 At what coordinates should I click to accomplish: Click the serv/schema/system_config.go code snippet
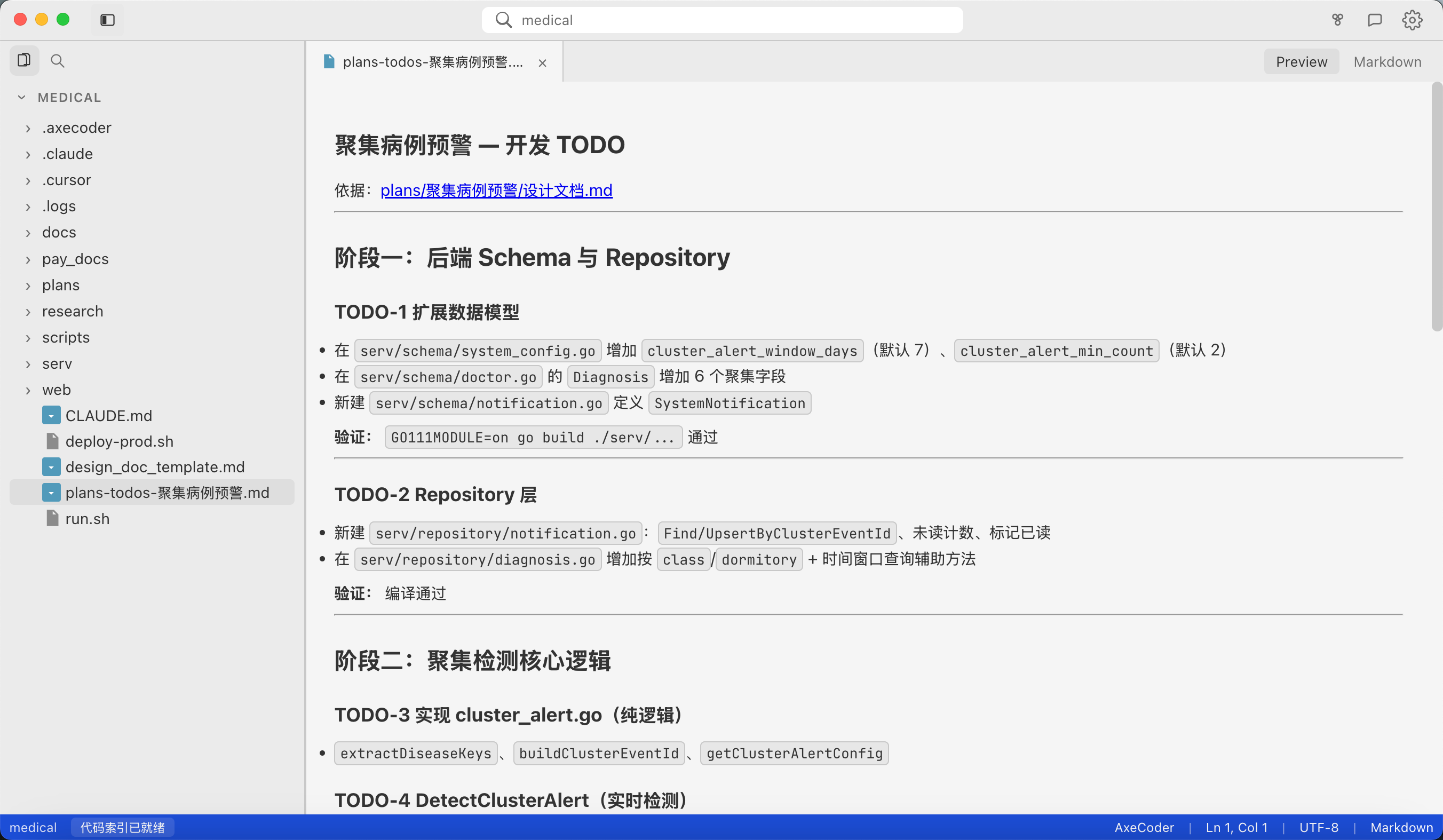point(478,351)
